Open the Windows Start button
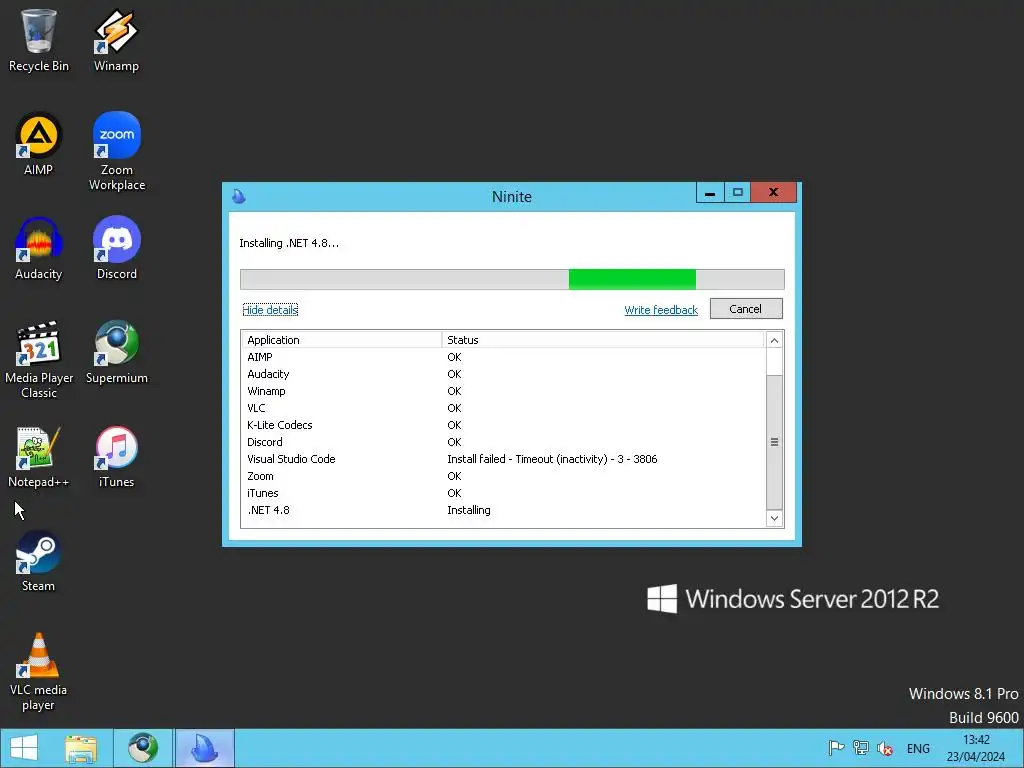The width and height of the screenshot is (1024, 768). click(24, 748)
